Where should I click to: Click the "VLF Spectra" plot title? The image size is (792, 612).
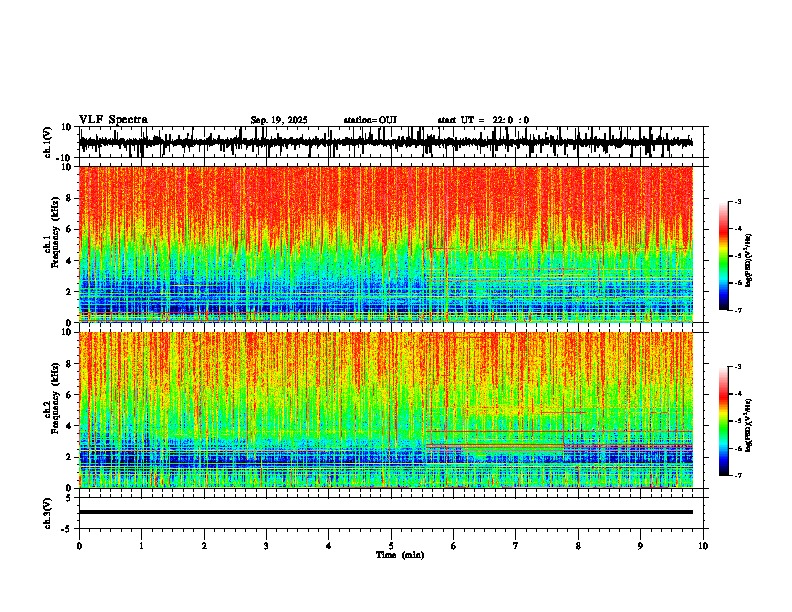click(113, 120)
